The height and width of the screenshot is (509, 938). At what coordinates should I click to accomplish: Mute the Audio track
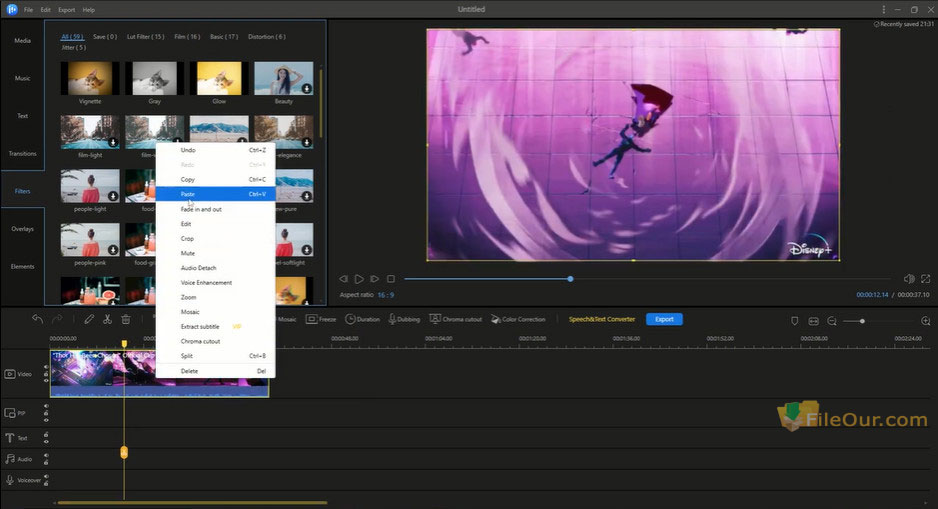(x=46, y=456)
